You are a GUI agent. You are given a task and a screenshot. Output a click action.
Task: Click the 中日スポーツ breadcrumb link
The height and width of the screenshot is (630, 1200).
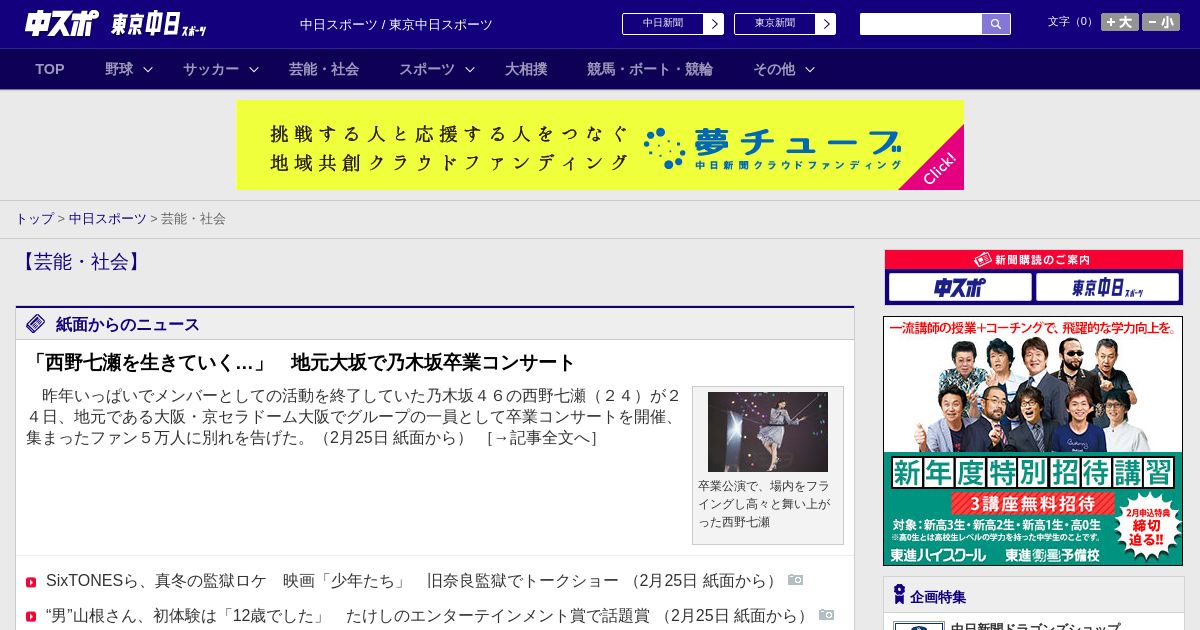pos(108,219)
